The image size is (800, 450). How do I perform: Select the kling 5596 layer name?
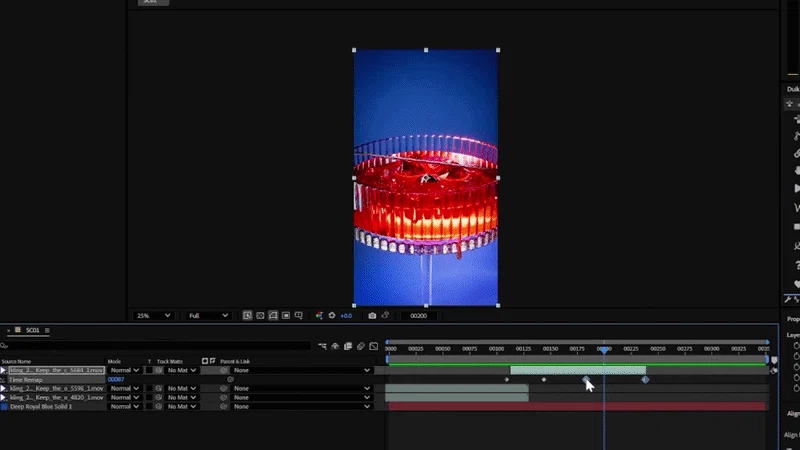click(x=57, y=388)
